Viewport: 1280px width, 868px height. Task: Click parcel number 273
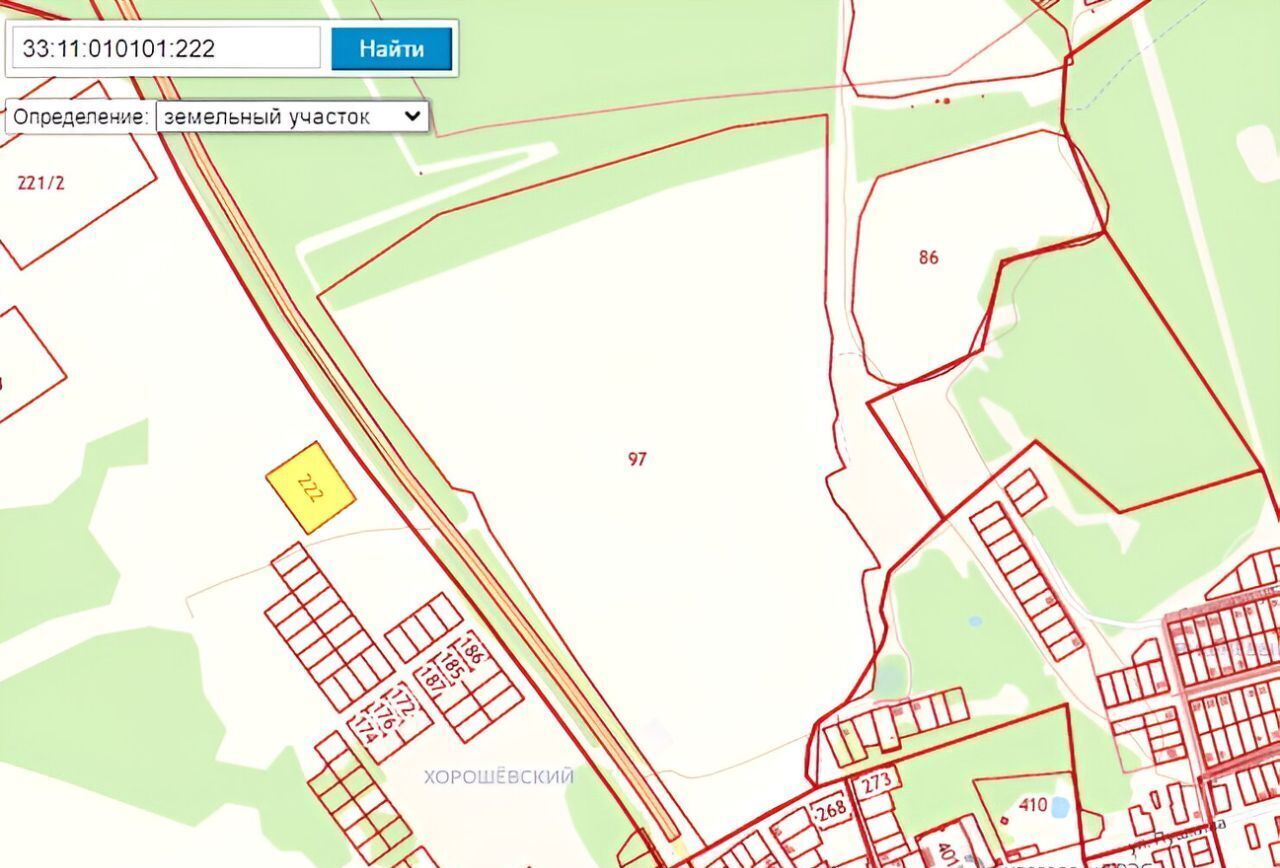(x=876, y=782)
